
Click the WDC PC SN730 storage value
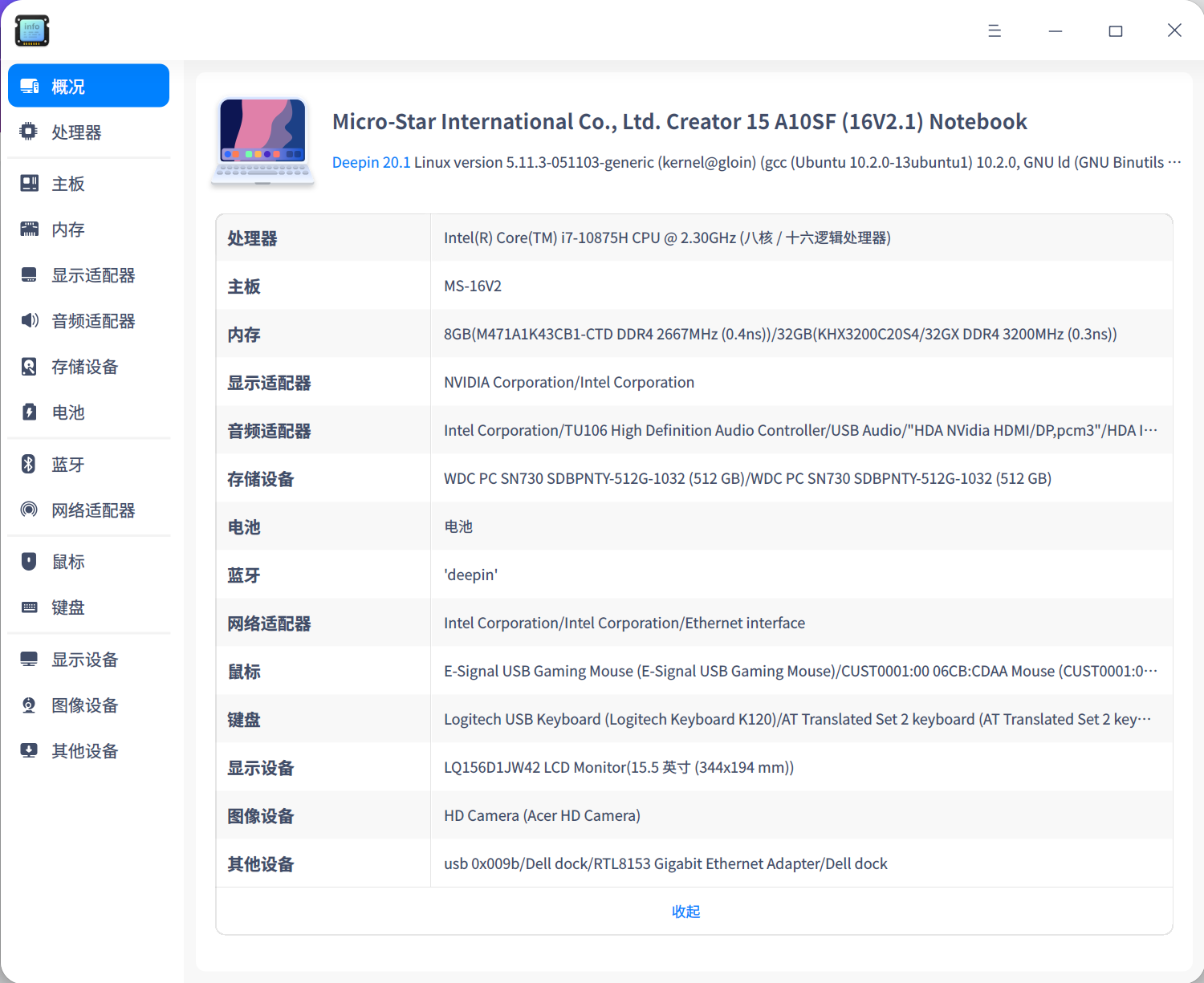pos(748,478)
